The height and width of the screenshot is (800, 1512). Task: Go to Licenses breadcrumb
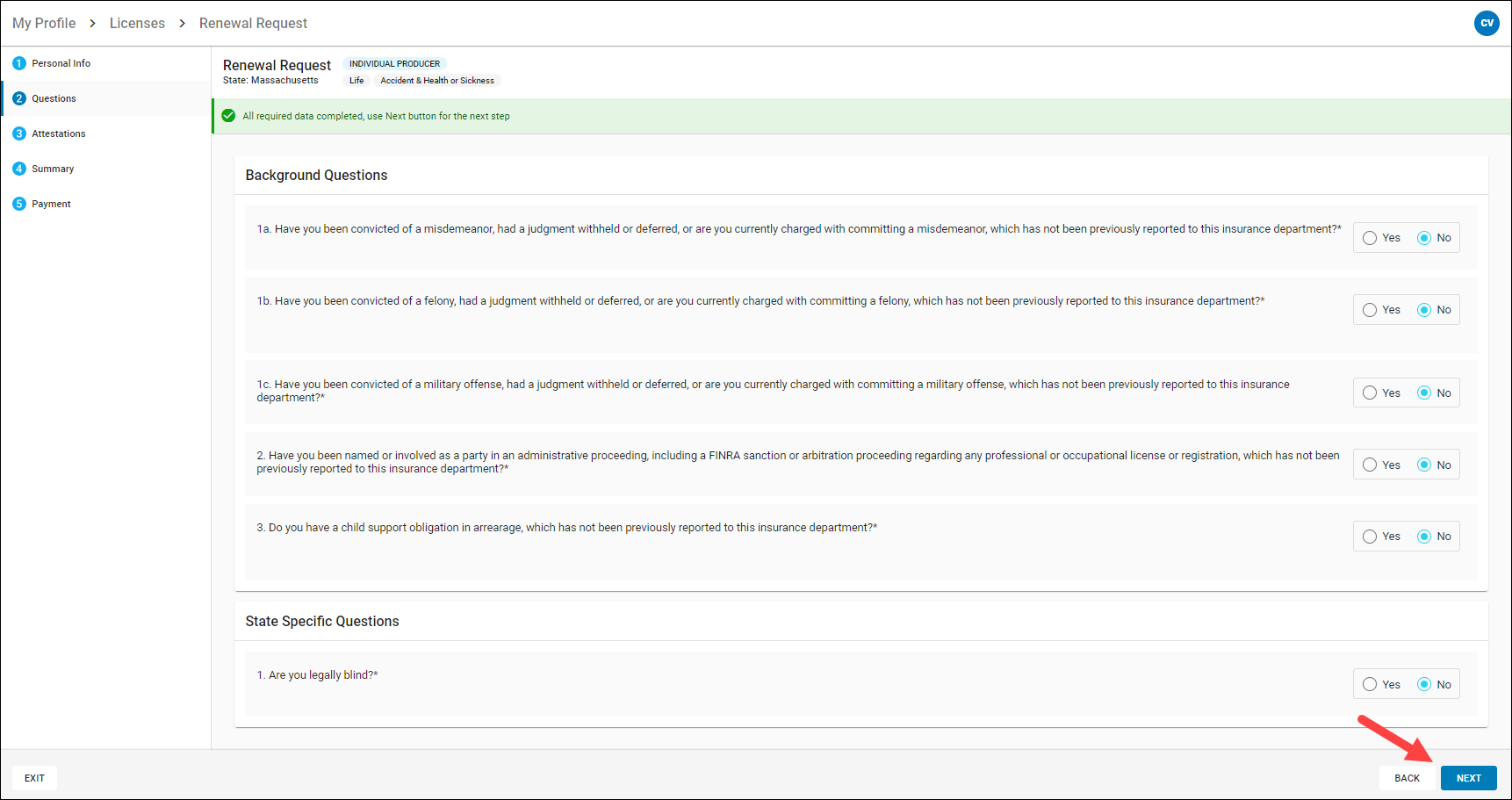tap(137, 23)
